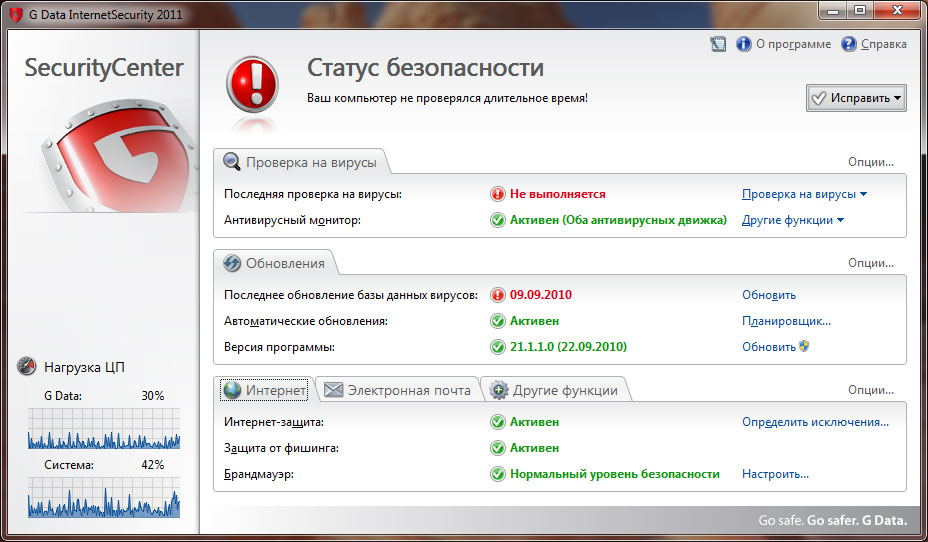Click Последняя проверка на вирусы label
This screenshot has height=542, width=928.
[x=312, y=194]
